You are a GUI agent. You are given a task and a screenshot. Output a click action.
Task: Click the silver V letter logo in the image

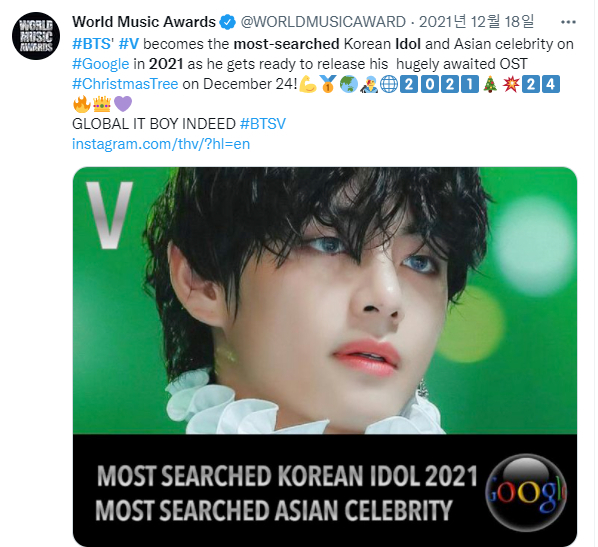click(x=109, y=215)
